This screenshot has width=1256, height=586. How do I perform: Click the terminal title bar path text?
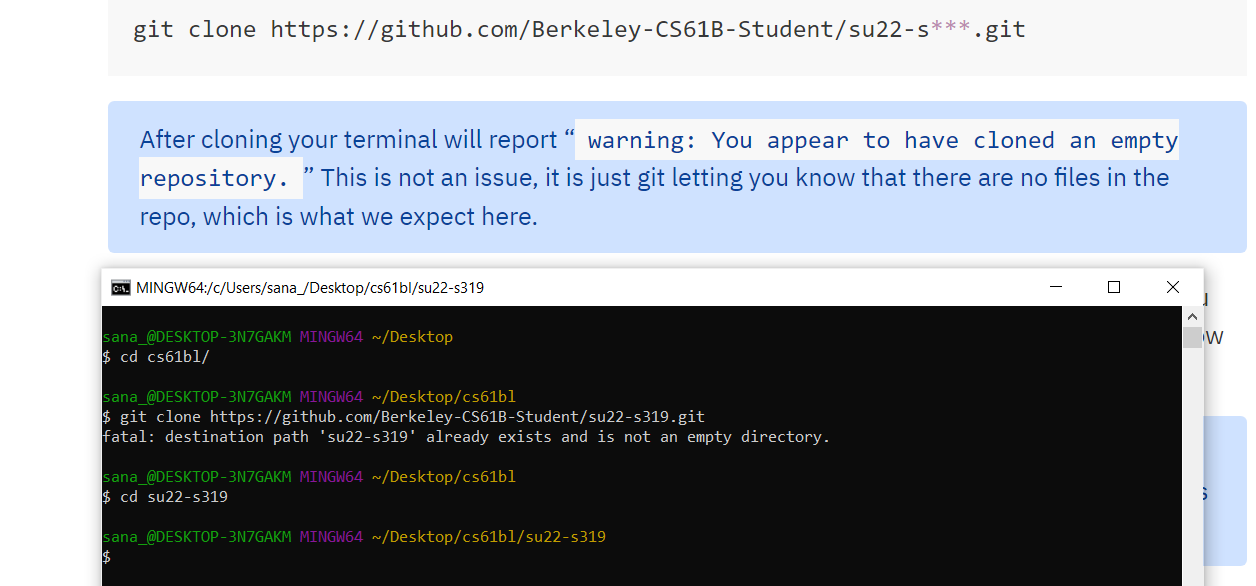coord(310,288)
